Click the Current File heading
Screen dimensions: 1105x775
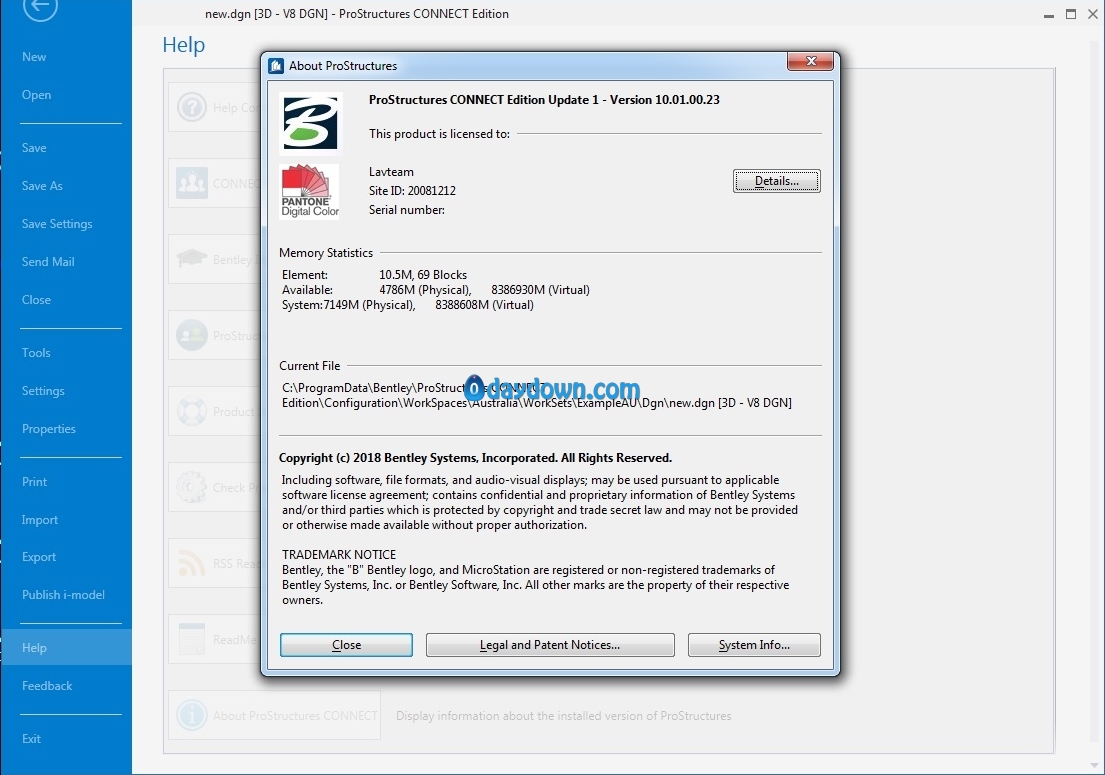[x=309, y=366]
